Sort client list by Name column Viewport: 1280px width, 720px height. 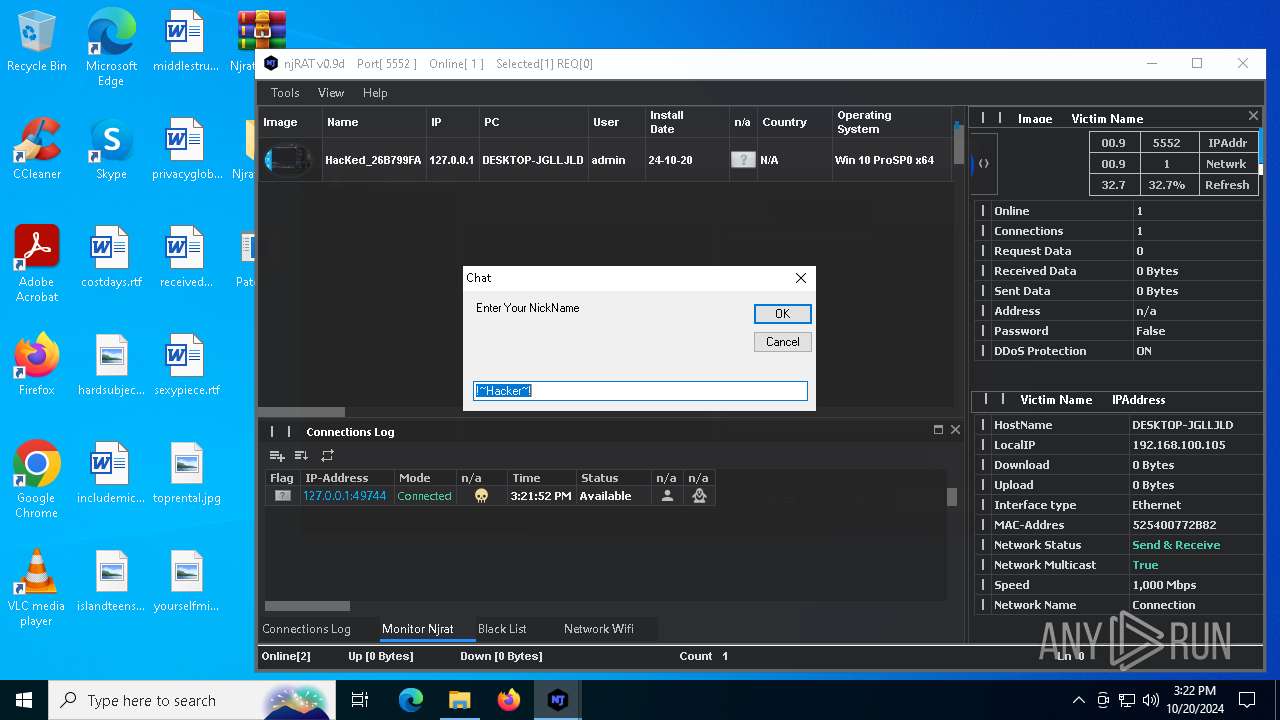click(374, 122)
